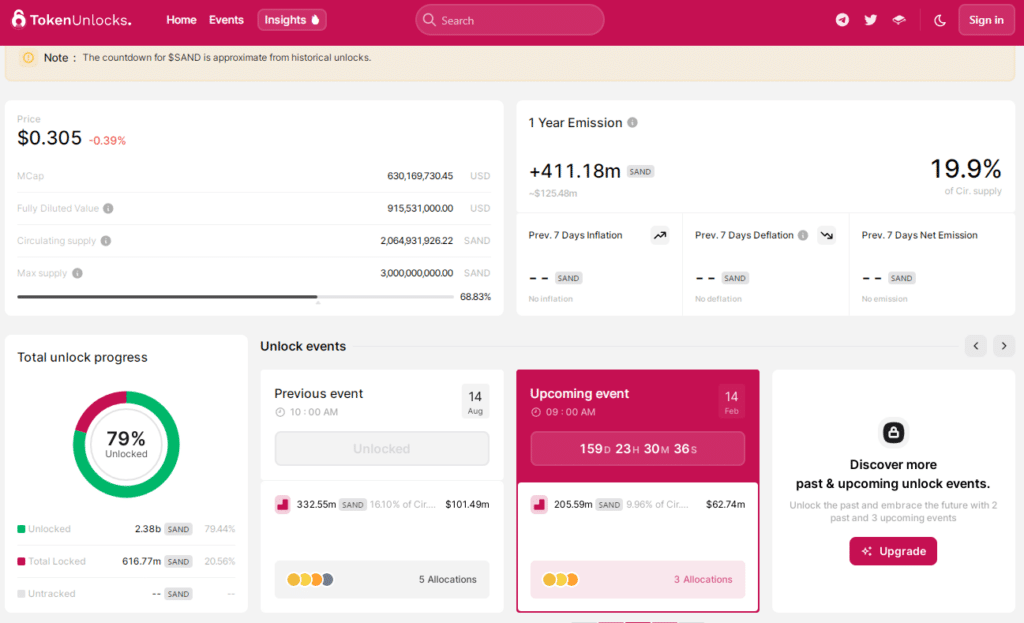Click the disabled Unlocked button

coord(382,449)
